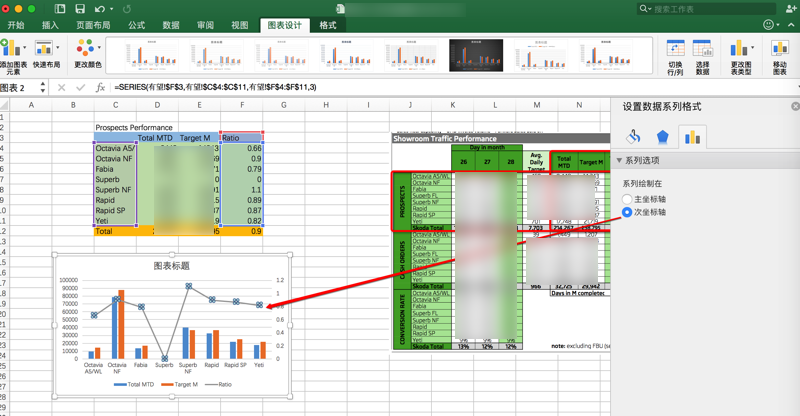The width and height of the screenshot is (800, 416).
Task: Click the orange Target M bar for Octavia NF
Action: click(x=121, y=324)
